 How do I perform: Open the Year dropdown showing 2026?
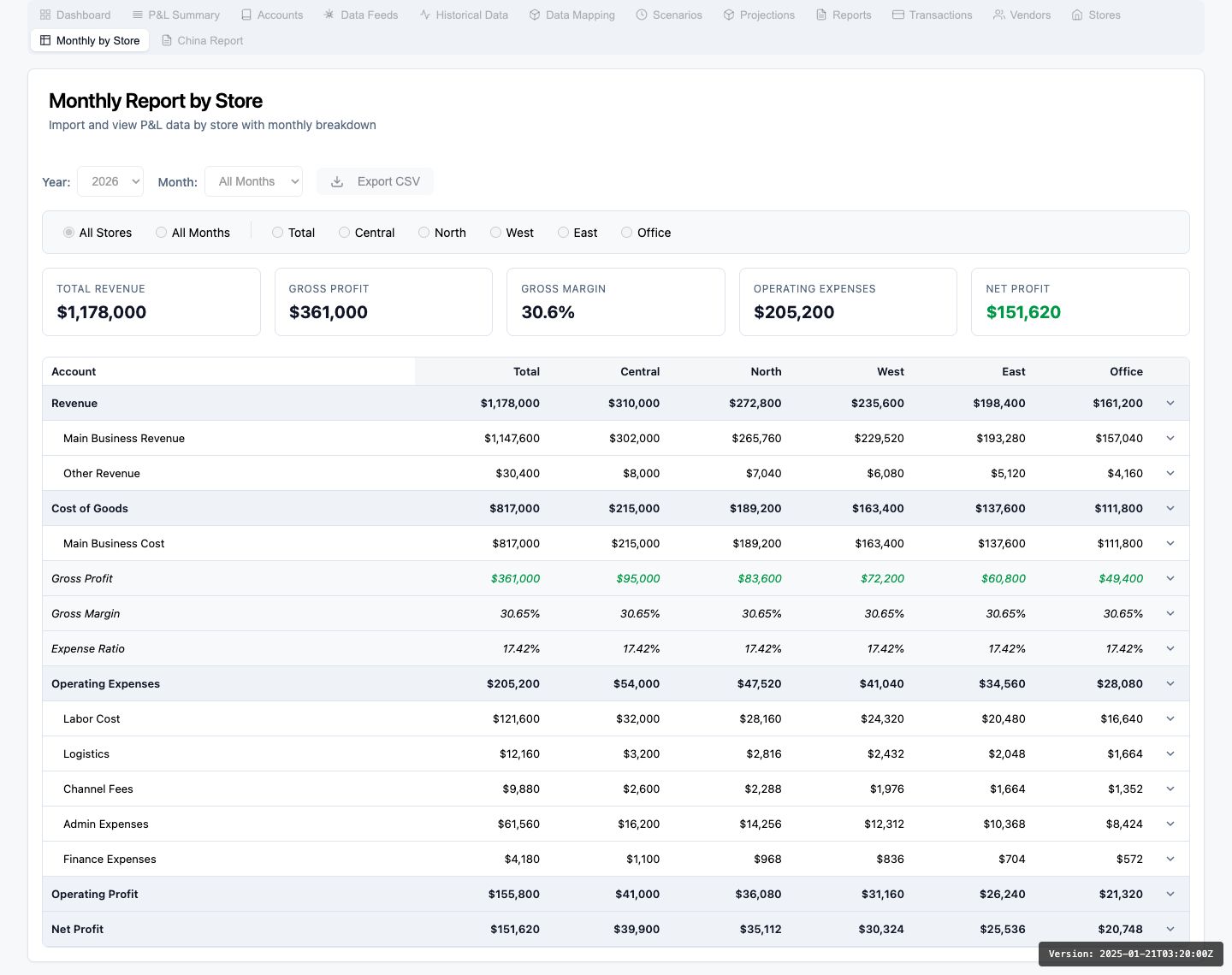click(x=110, y=181)
